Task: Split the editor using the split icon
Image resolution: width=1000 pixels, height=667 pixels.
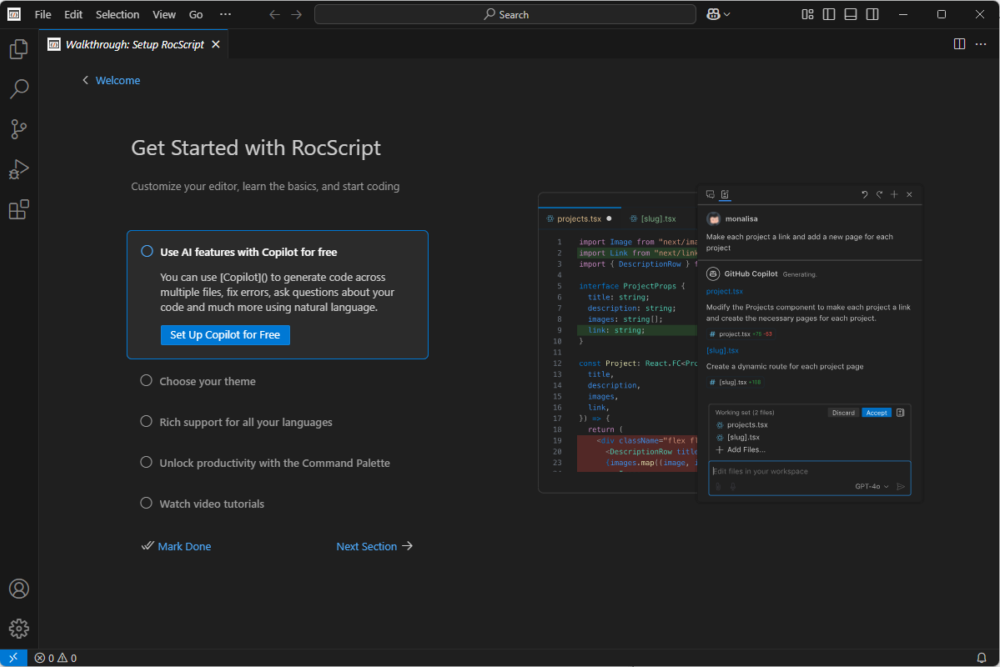Action: tap(960, 44)
